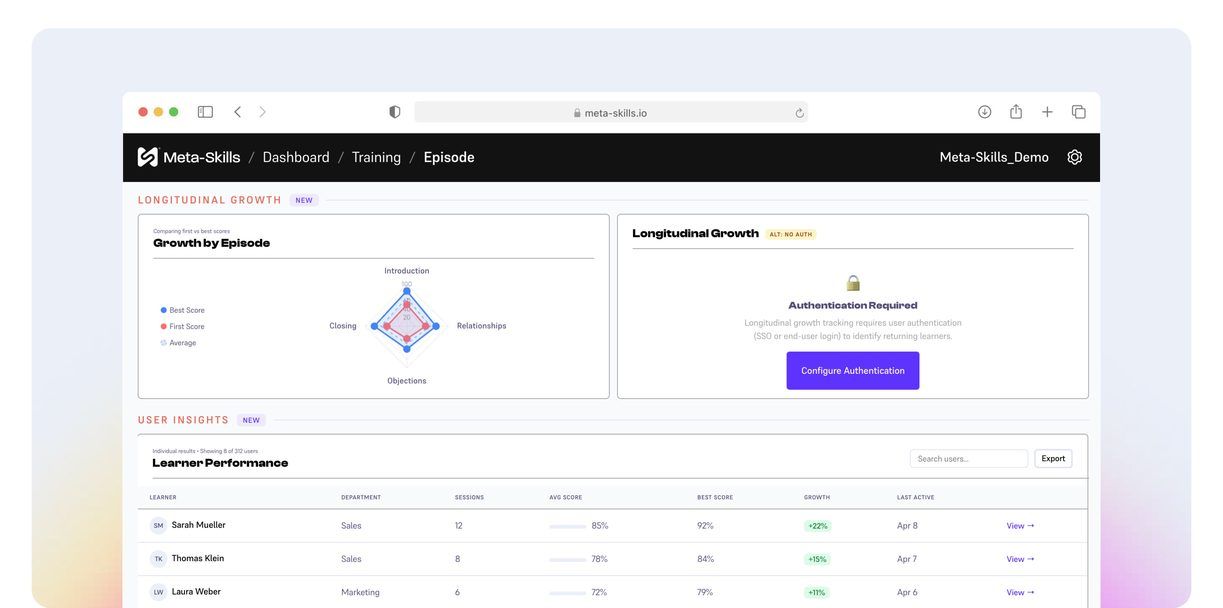Sort by the Last Active column header

[x=917, y=497]
